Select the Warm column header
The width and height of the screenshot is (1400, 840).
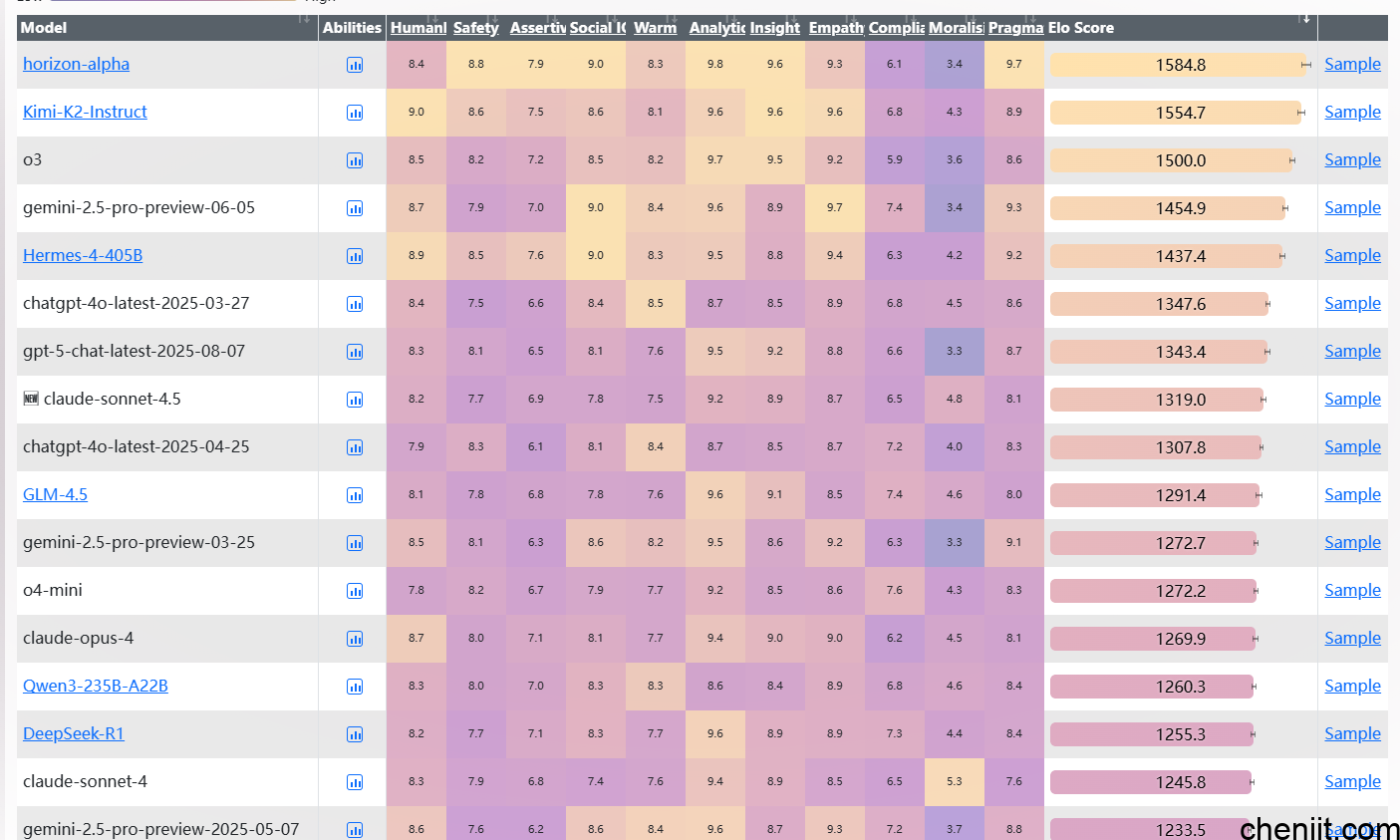point(655,28)
